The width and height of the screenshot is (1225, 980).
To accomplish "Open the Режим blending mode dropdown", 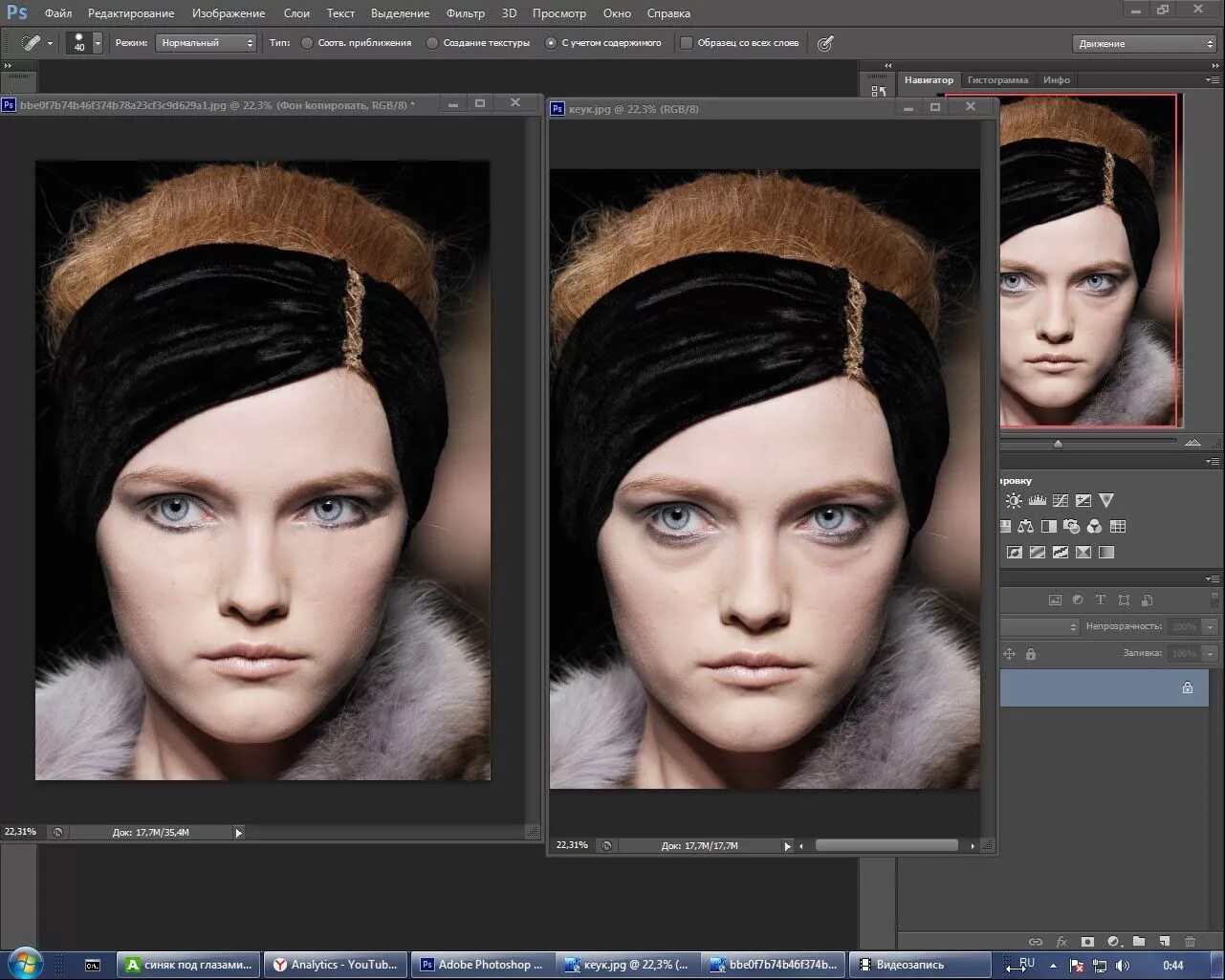I will point(207,43).
